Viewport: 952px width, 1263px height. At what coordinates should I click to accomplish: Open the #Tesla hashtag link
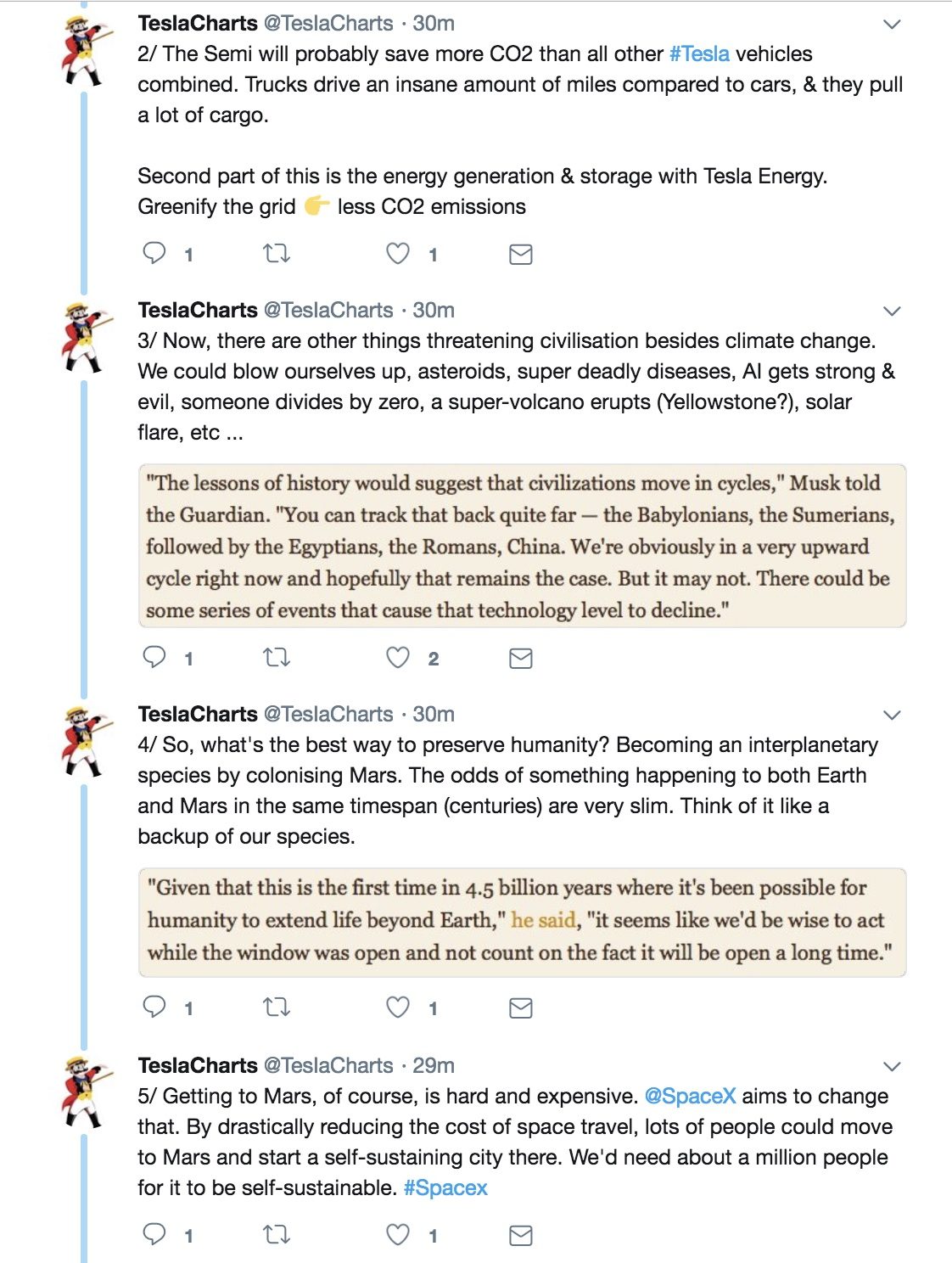[x=699, y=53]
